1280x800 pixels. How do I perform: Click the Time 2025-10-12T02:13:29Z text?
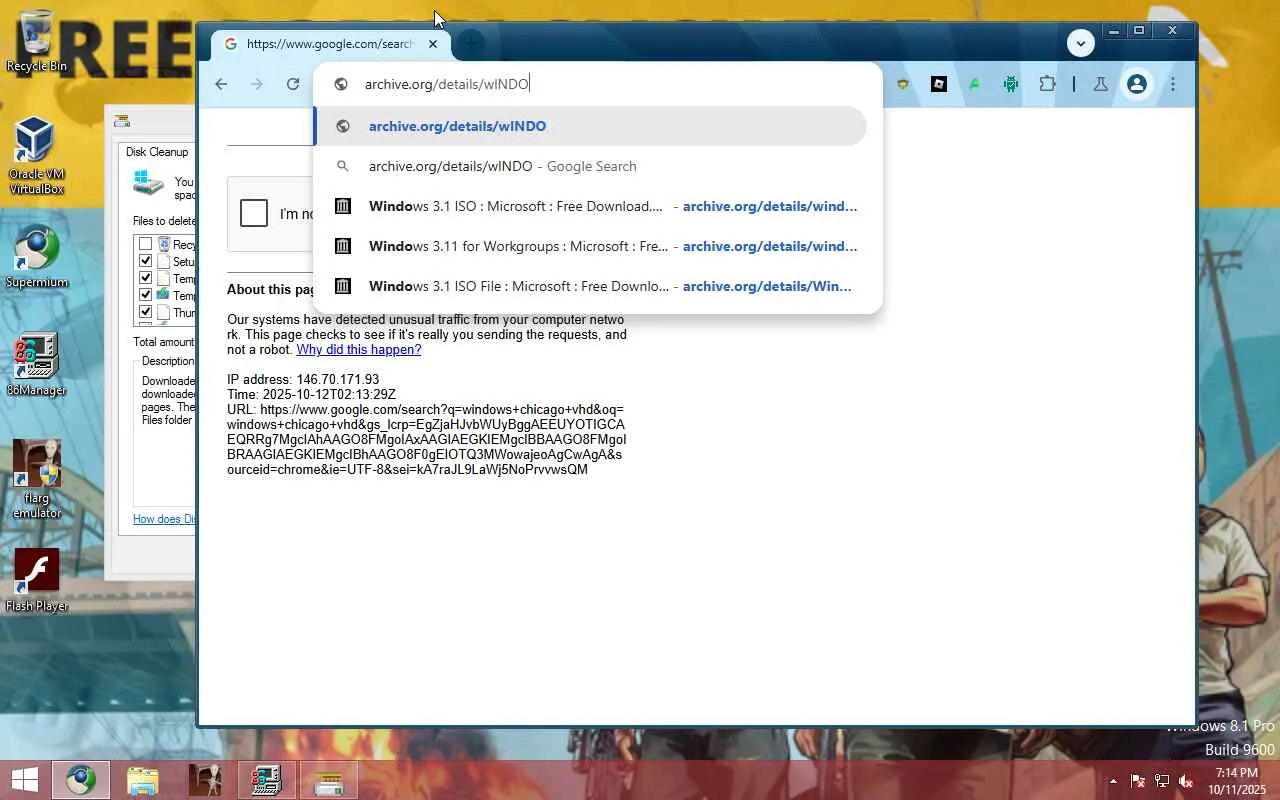pos(311,395)
